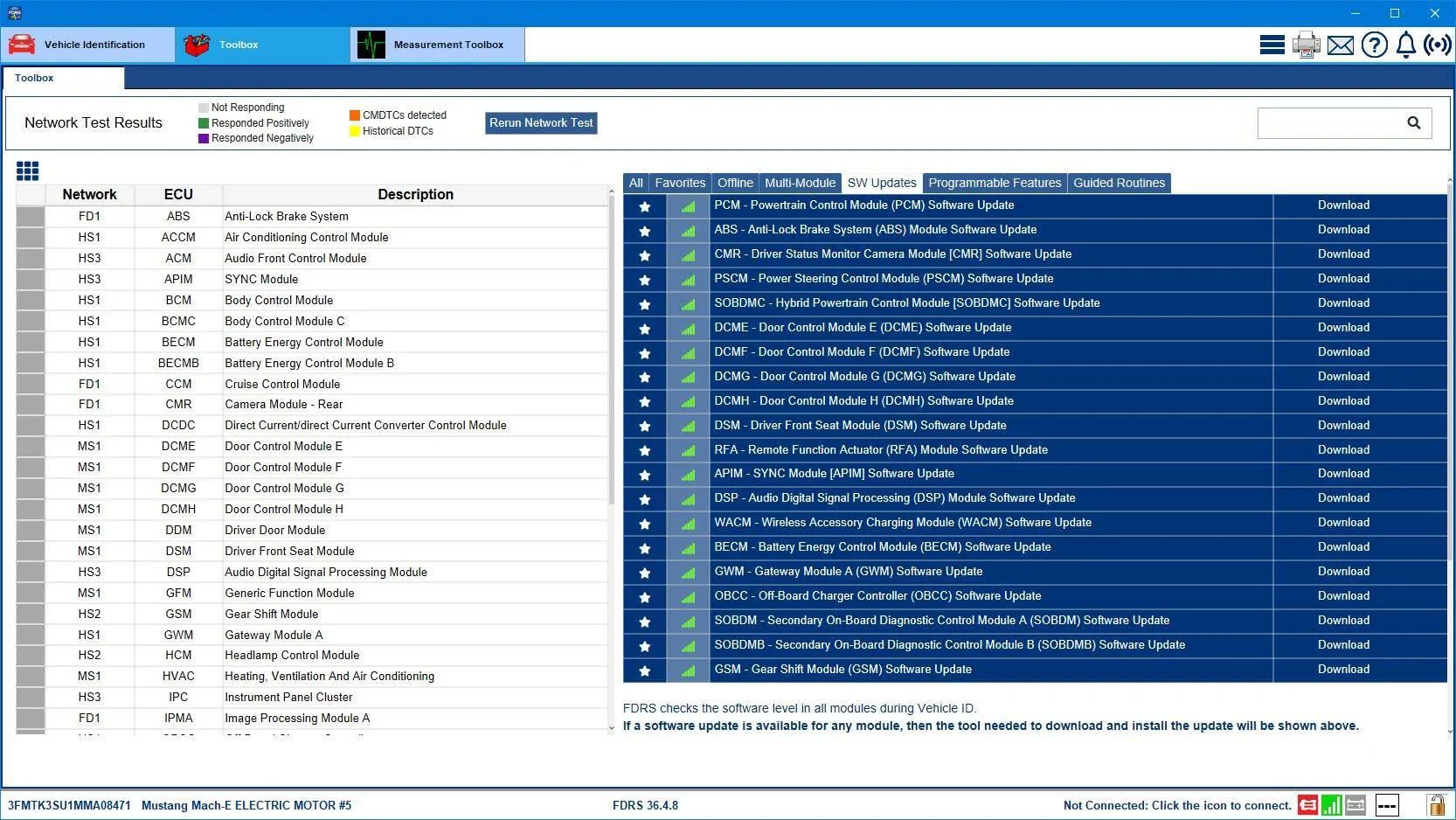
Task: Select the Headlamp Control Module row
Action: [x=312, y=656]
